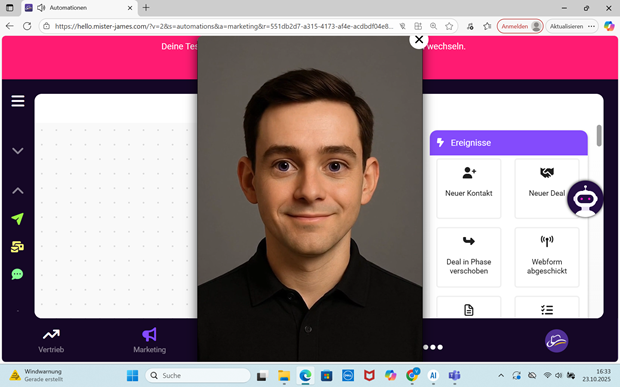Switch to the Marketing section
Viewport: 620px width, 387px height.
point(149,341)
